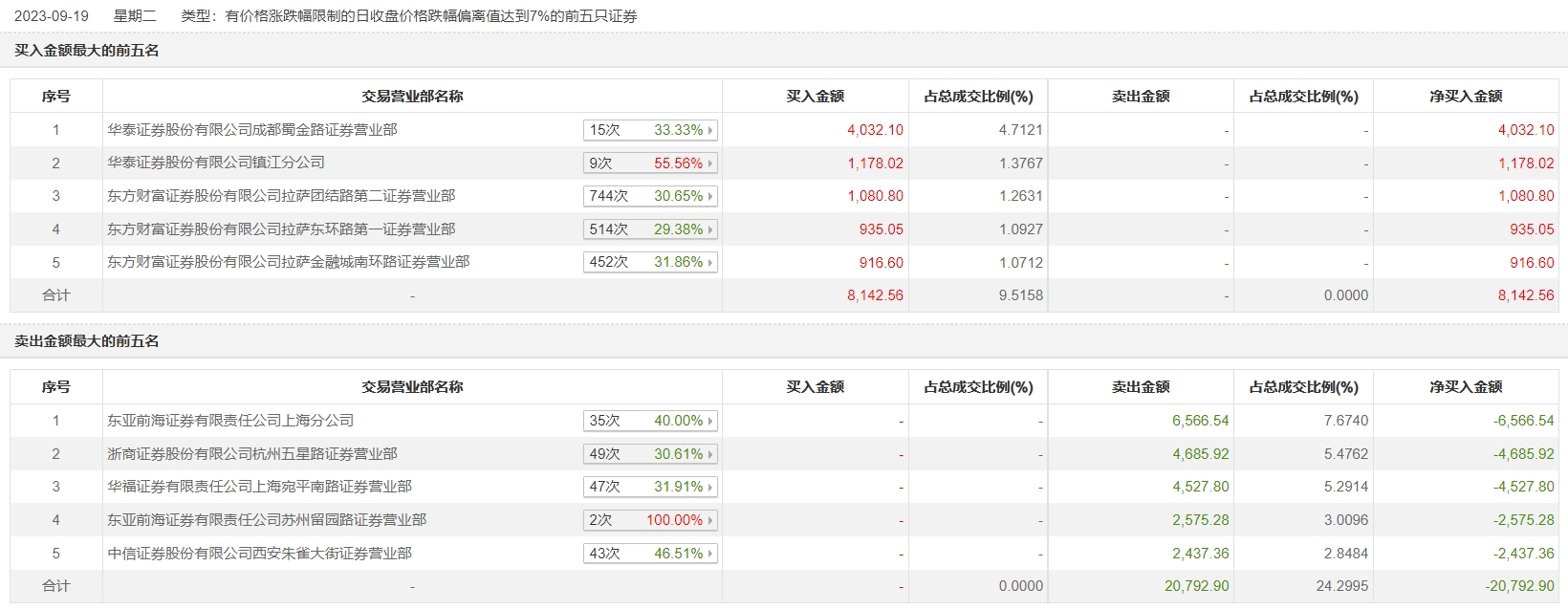Open 华泰证券镇江分公司 link
Viewport: 1568px width, 610px height.
(x=216, y=163)
